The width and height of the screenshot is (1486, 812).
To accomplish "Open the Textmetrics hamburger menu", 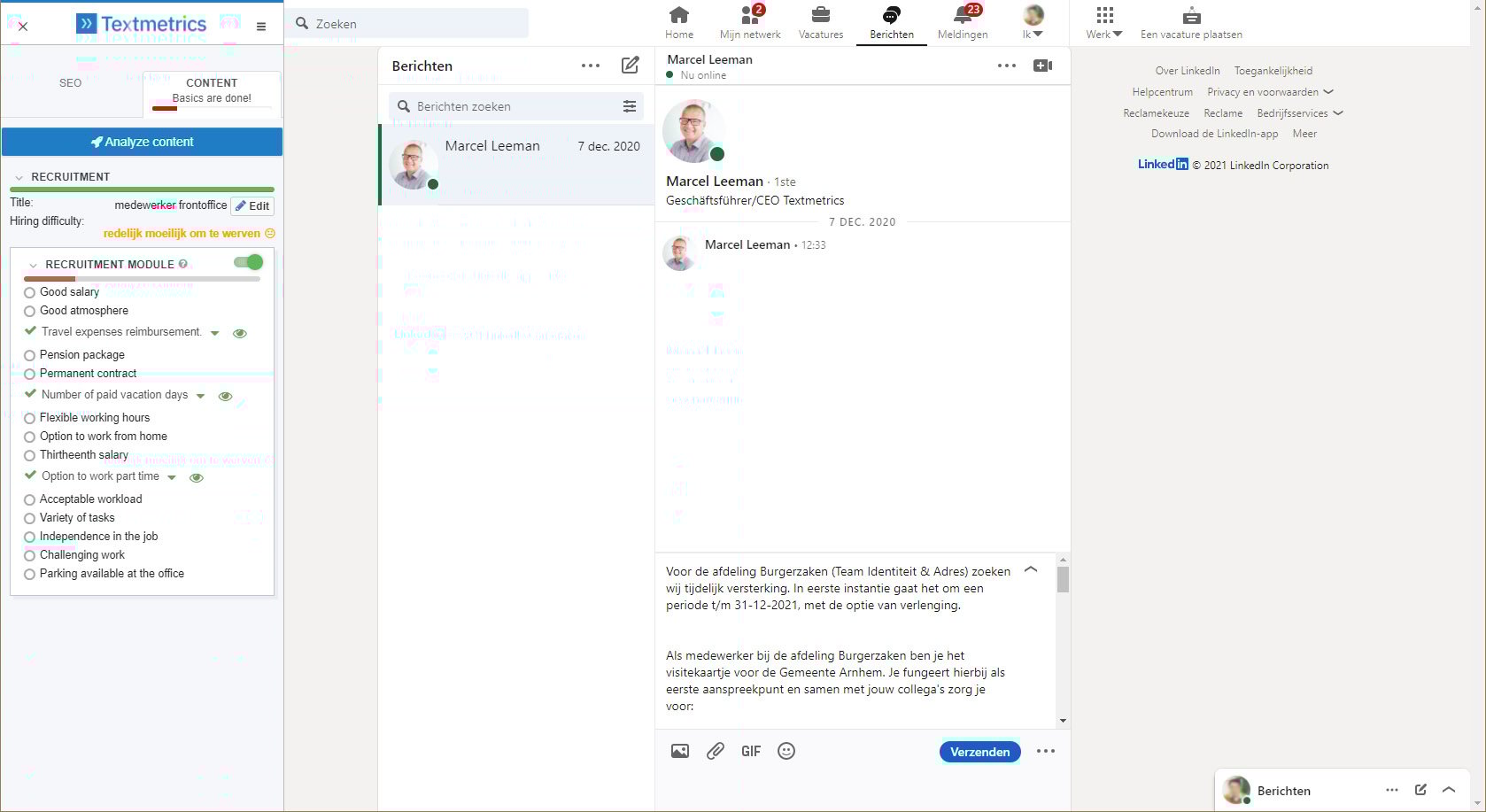I will (x=261, y=27).
